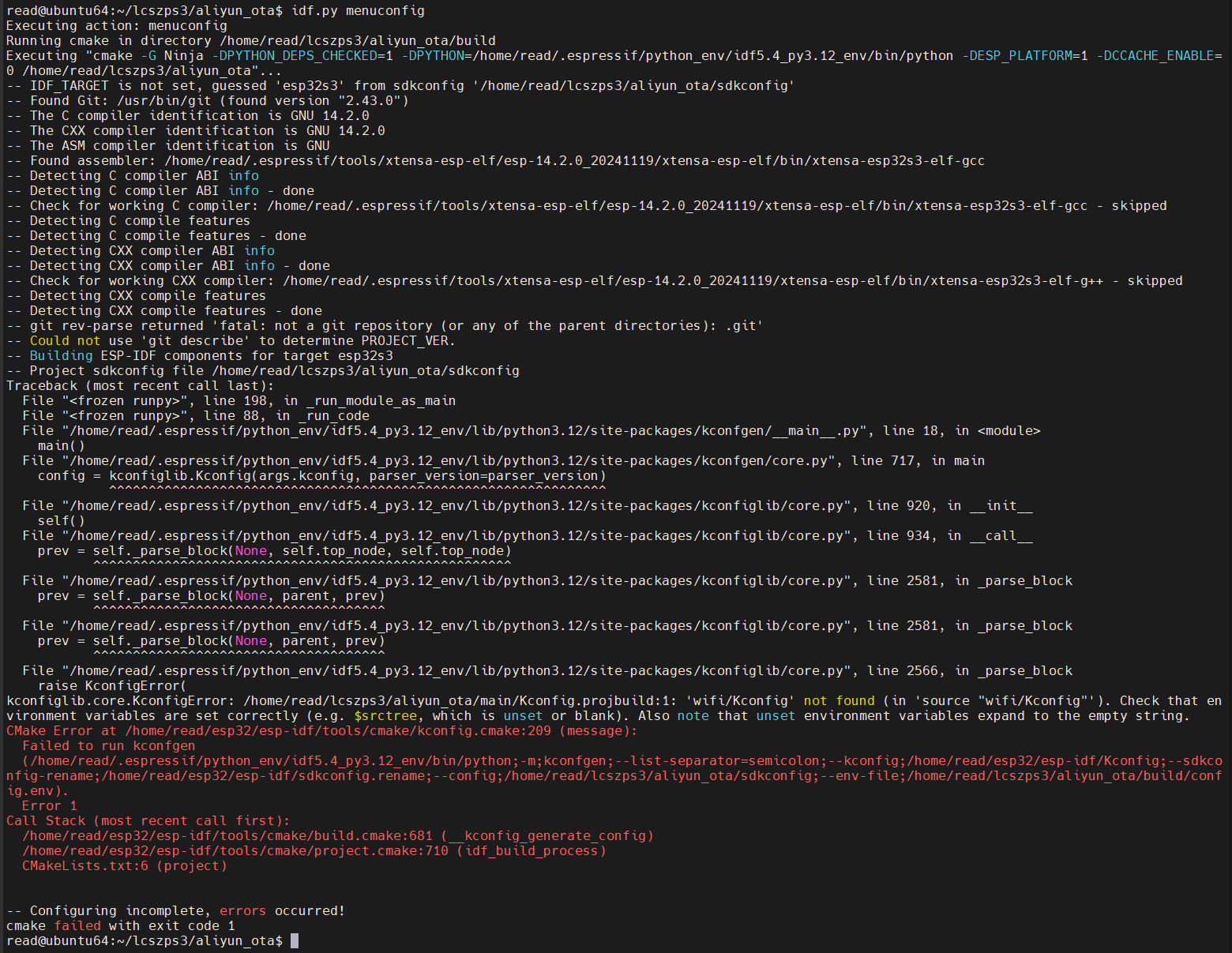Click 'Check for working CXX compiler' line
1232x953 pixels.
(x=595, y=281)
